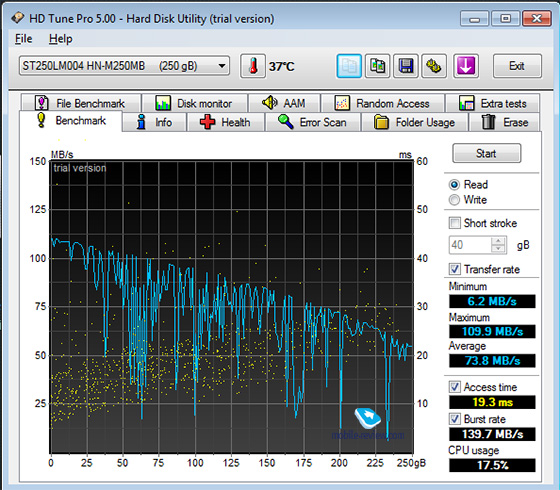Viewport: 560px width, 490px height.
Task: Open the Health tab with red cross
Action: point(225,122)
